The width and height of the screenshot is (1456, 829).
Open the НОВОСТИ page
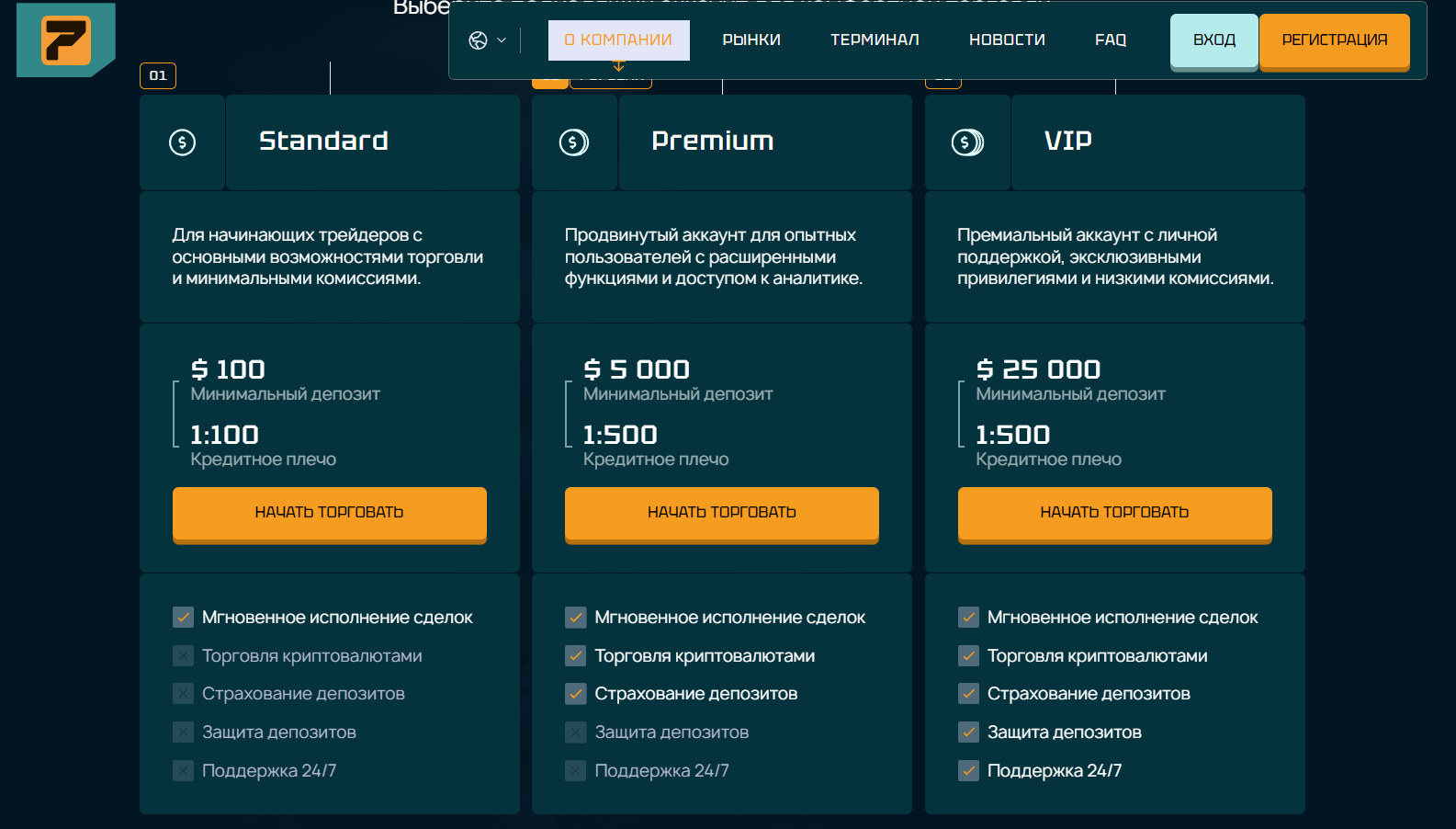(x=1007, y=40)
